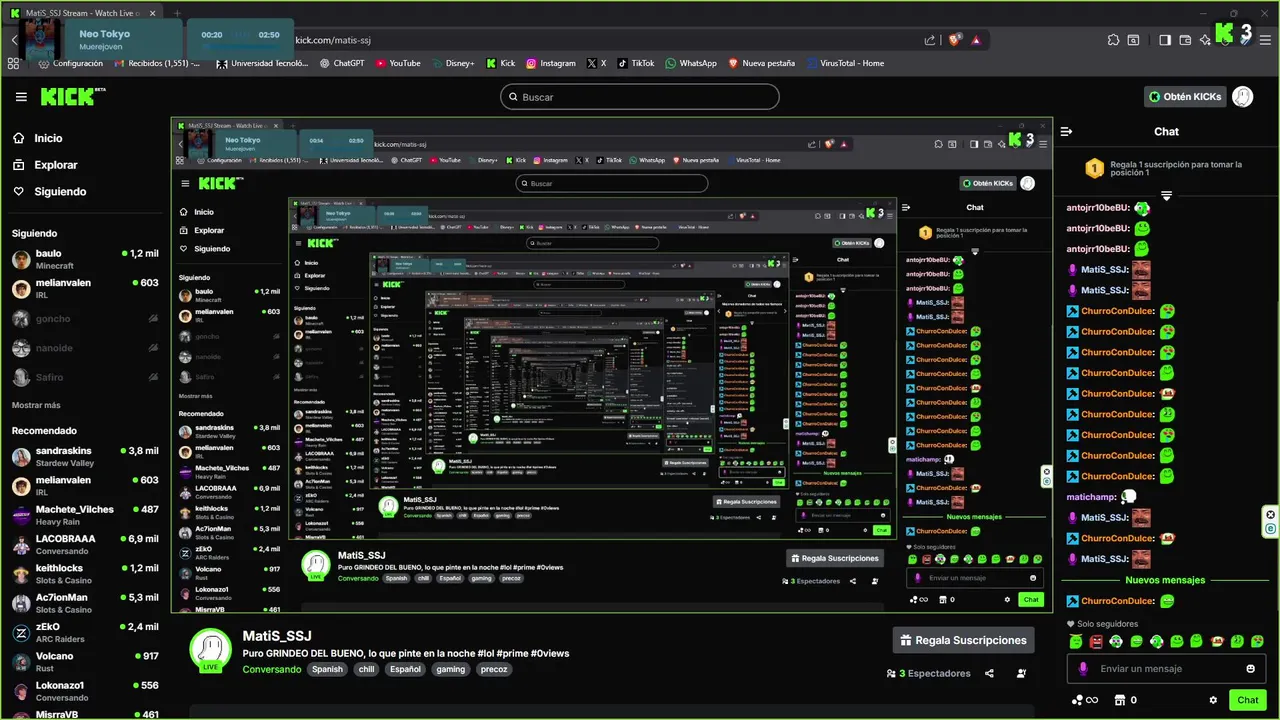Open Explorar in sidebar

(x=55, y=165)
